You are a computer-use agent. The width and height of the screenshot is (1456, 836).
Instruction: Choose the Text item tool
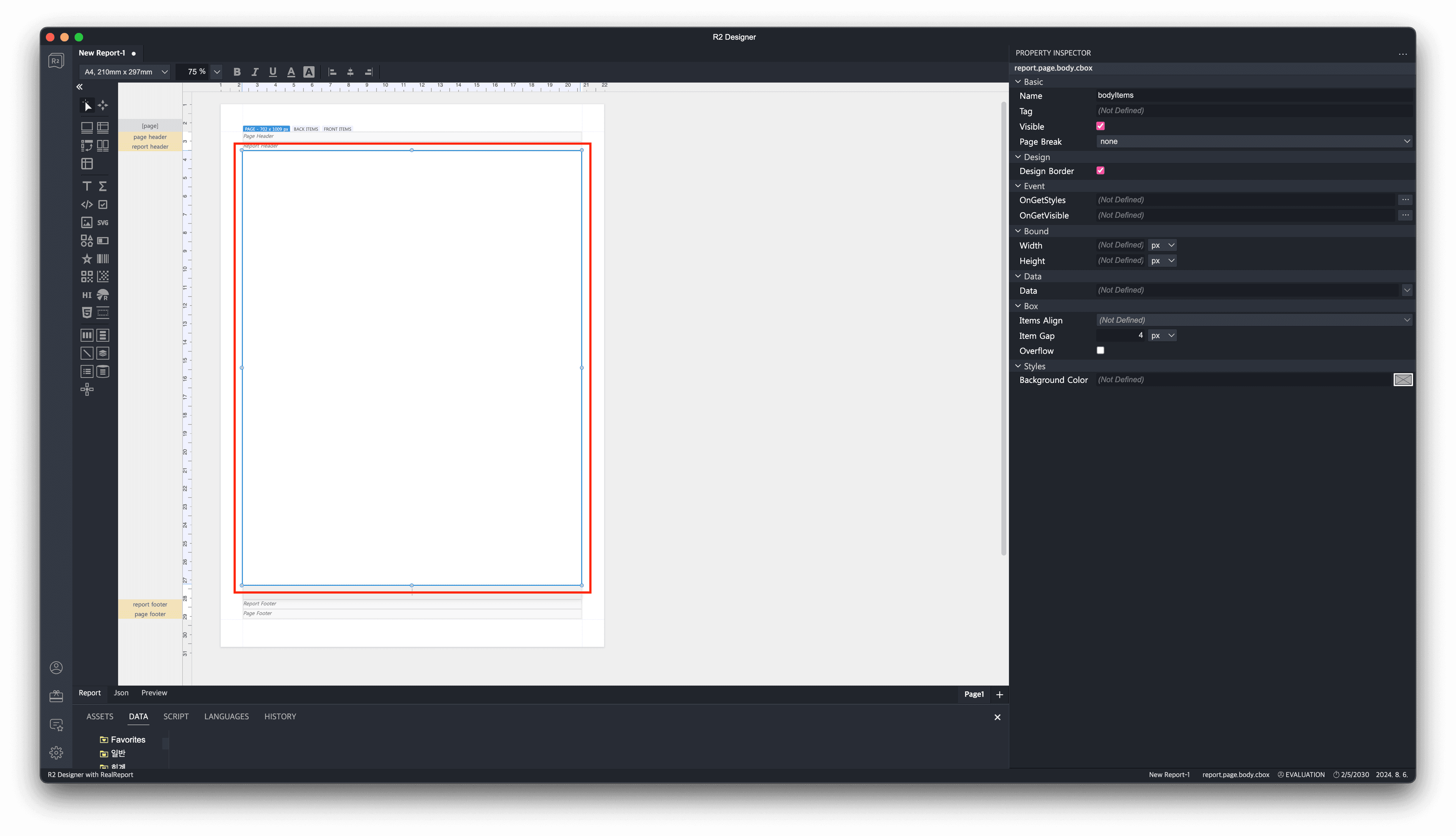point(87,186)
